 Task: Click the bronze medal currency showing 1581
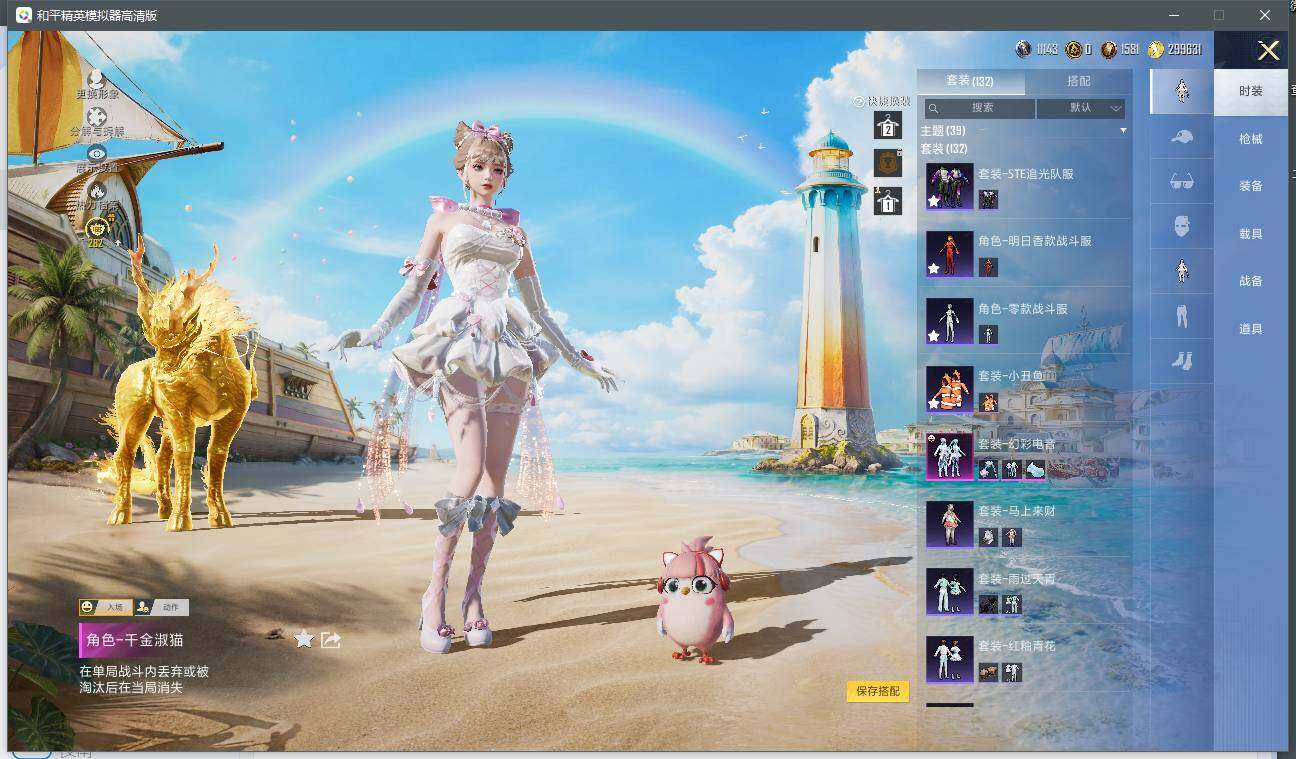click(1120, 49)
